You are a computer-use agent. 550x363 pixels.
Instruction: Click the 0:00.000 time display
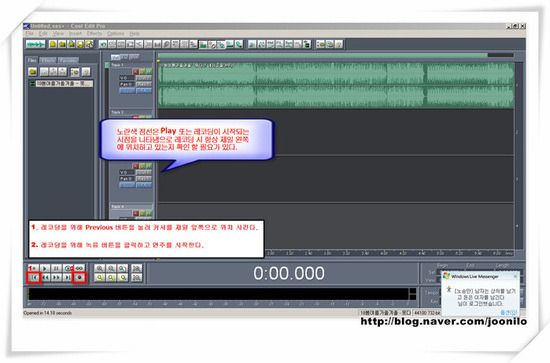coord(289,273)
